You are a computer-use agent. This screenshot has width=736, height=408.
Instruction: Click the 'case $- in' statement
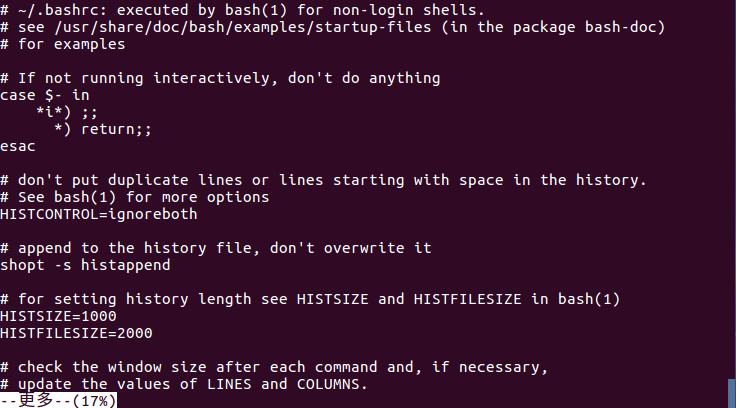(x=44, y=95)
